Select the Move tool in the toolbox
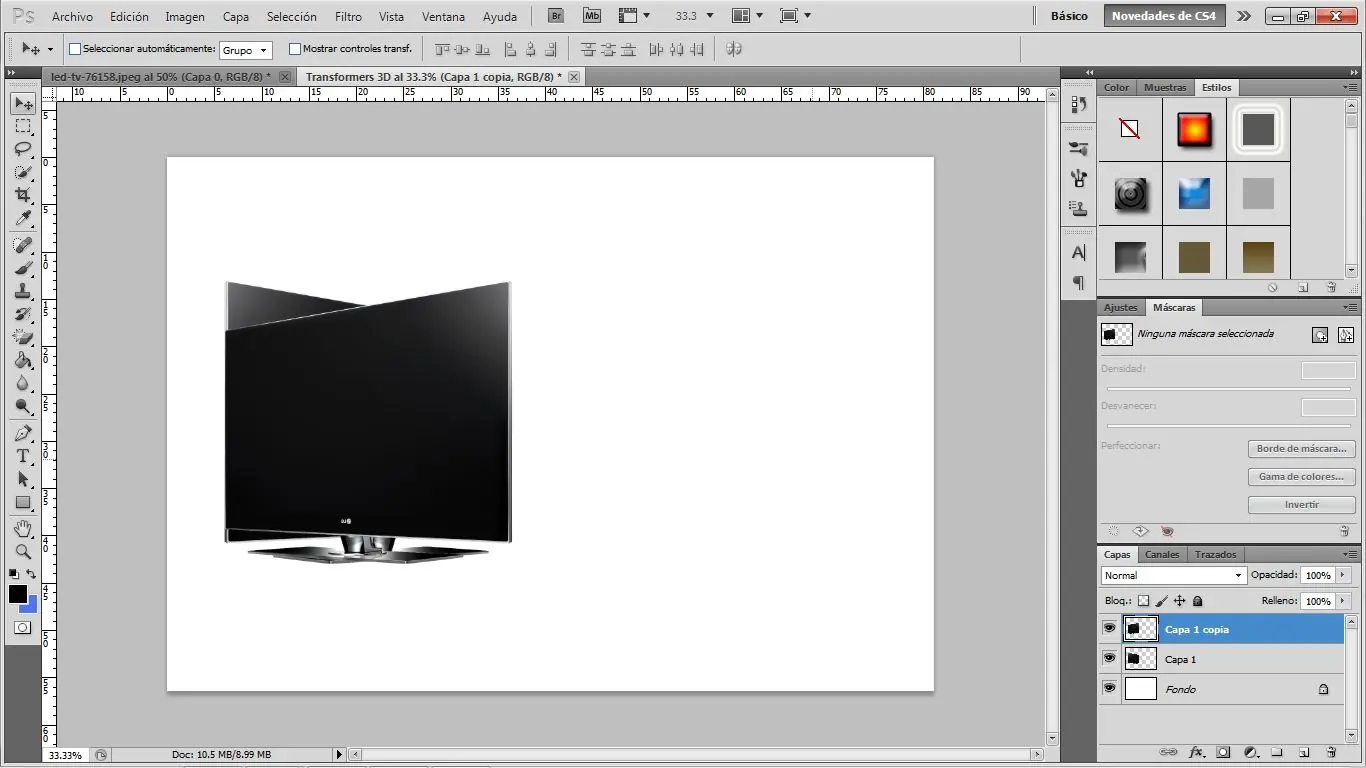 (23, 103)
